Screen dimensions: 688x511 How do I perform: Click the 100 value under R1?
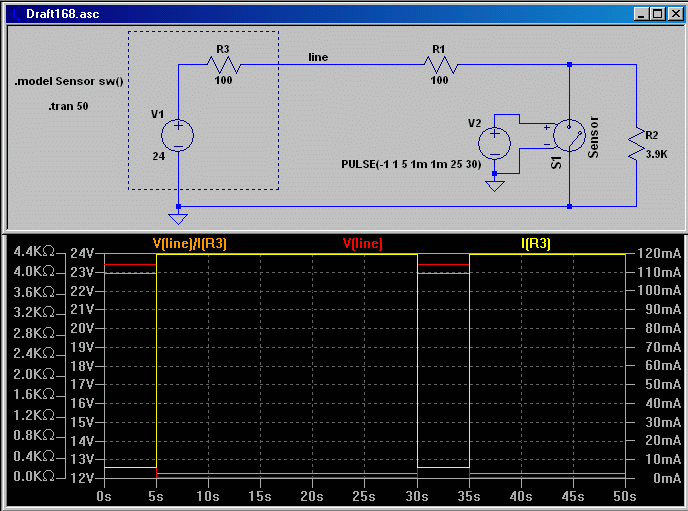click(x=439, y=80)
